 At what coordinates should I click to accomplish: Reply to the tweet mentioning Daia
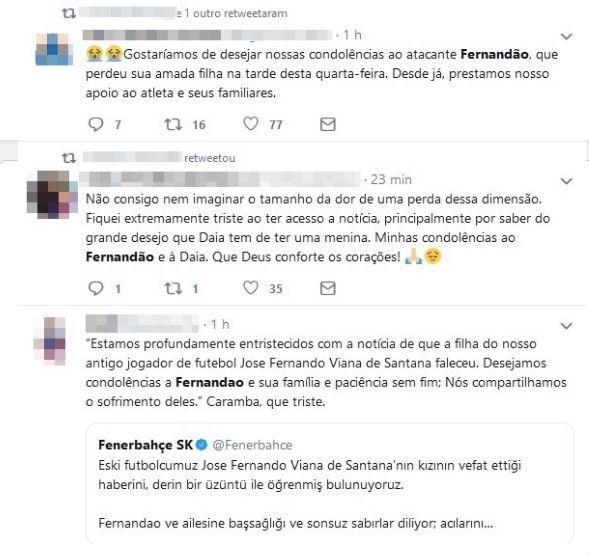[95, 288]
